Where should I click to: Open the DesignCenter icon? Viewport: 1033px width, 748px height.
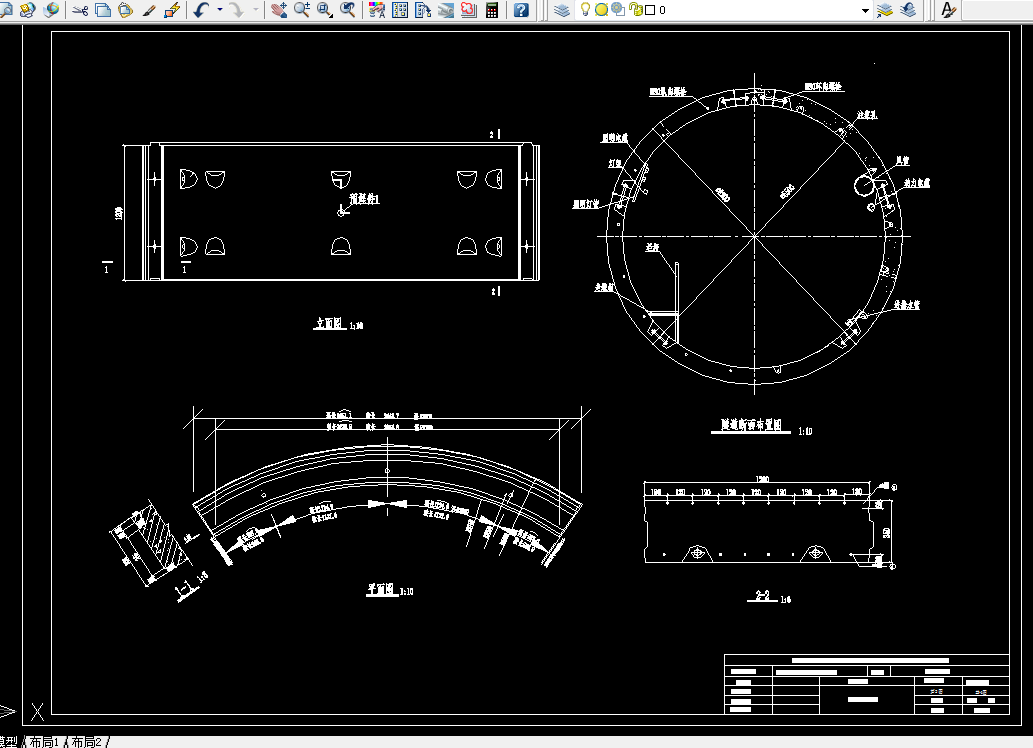pos(400,10)
